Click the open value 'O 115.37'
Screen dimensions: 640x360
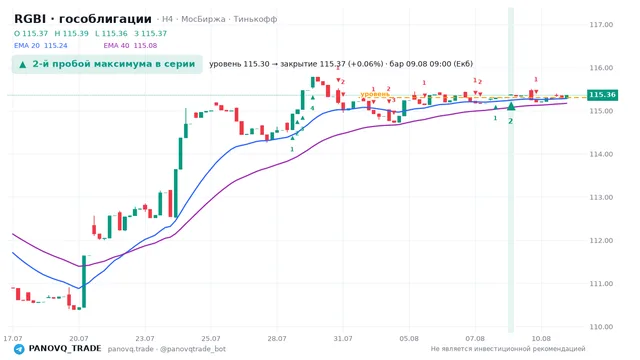[x=31, y=33]
